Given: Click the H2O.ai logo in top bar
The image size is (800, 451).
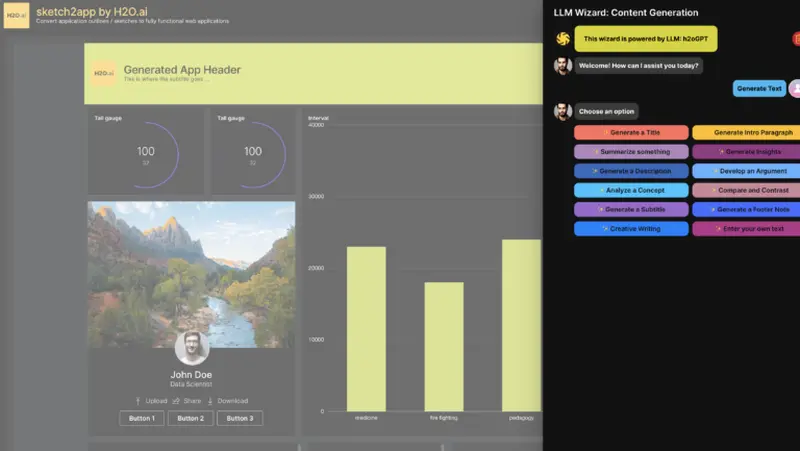Looking at the screenshot, I should click(16, 15).
